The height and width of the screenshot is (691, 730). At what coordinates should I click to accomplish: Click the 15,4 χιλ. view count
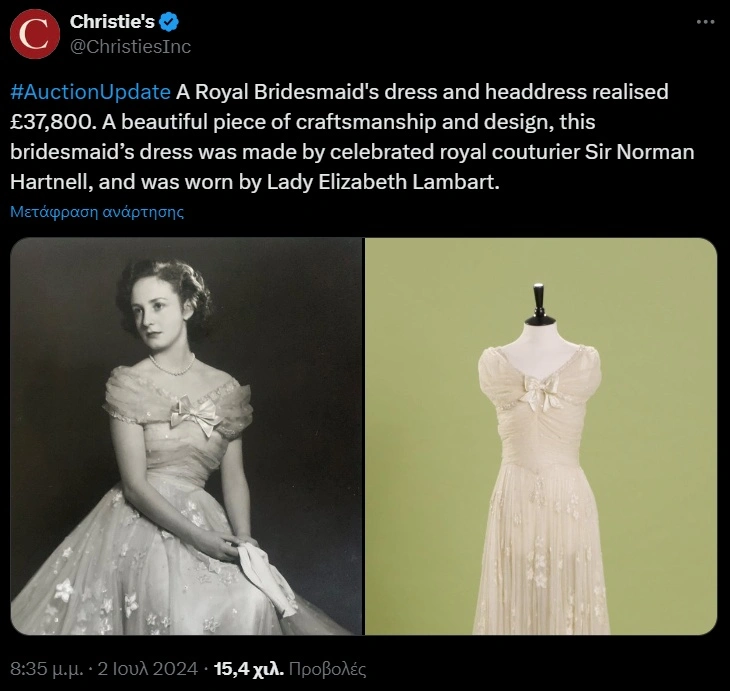249,669
